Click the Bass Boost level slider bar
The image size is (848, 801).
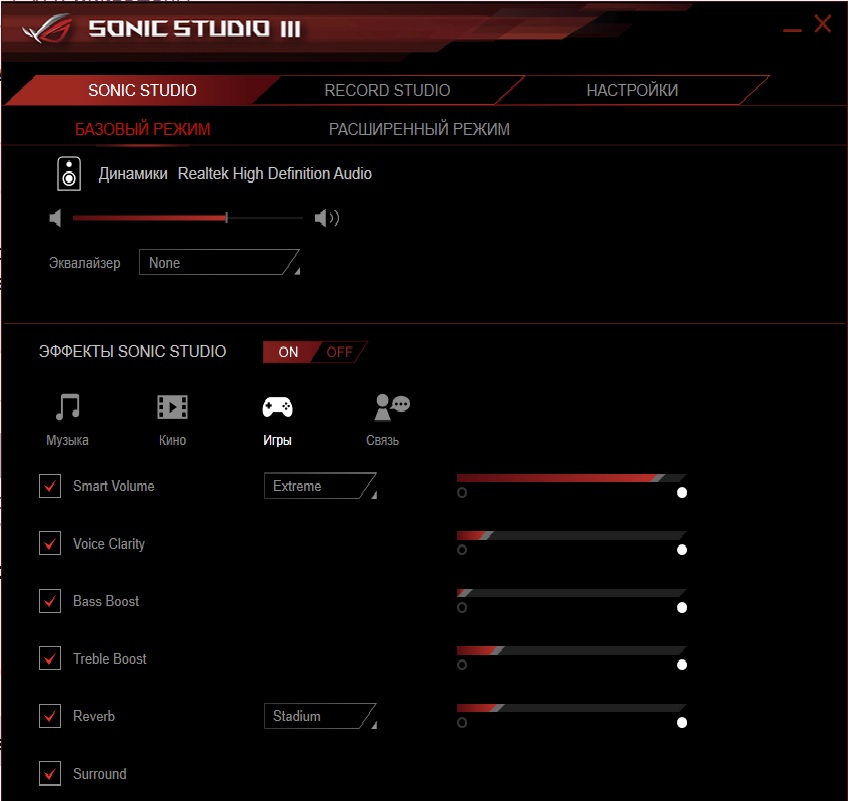(572, 593)
